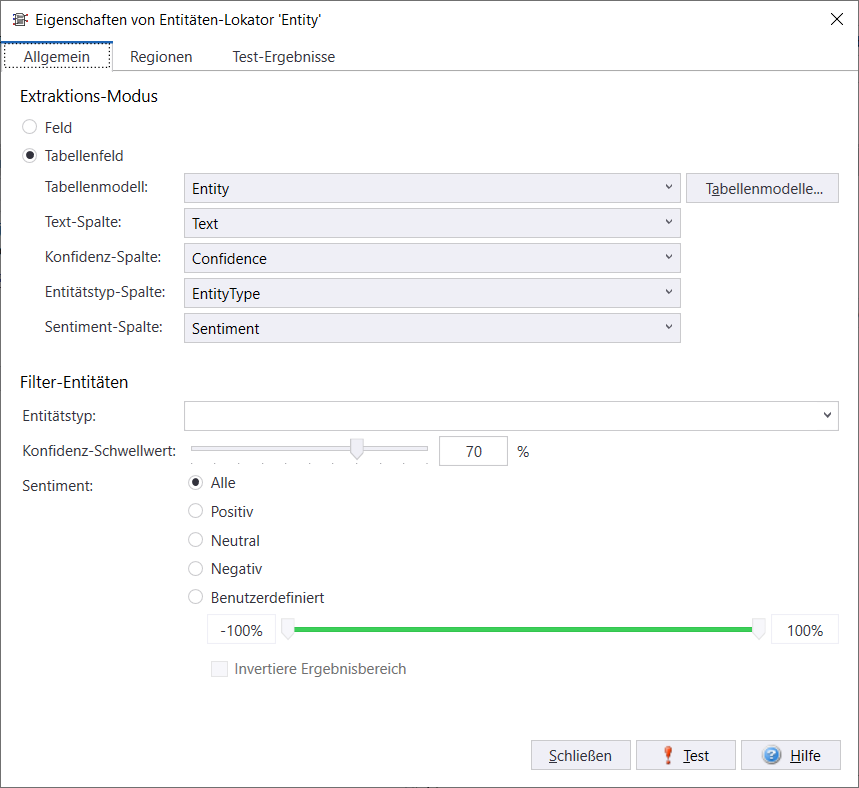Choose Positiv sentiment filter

coord(196,511)
